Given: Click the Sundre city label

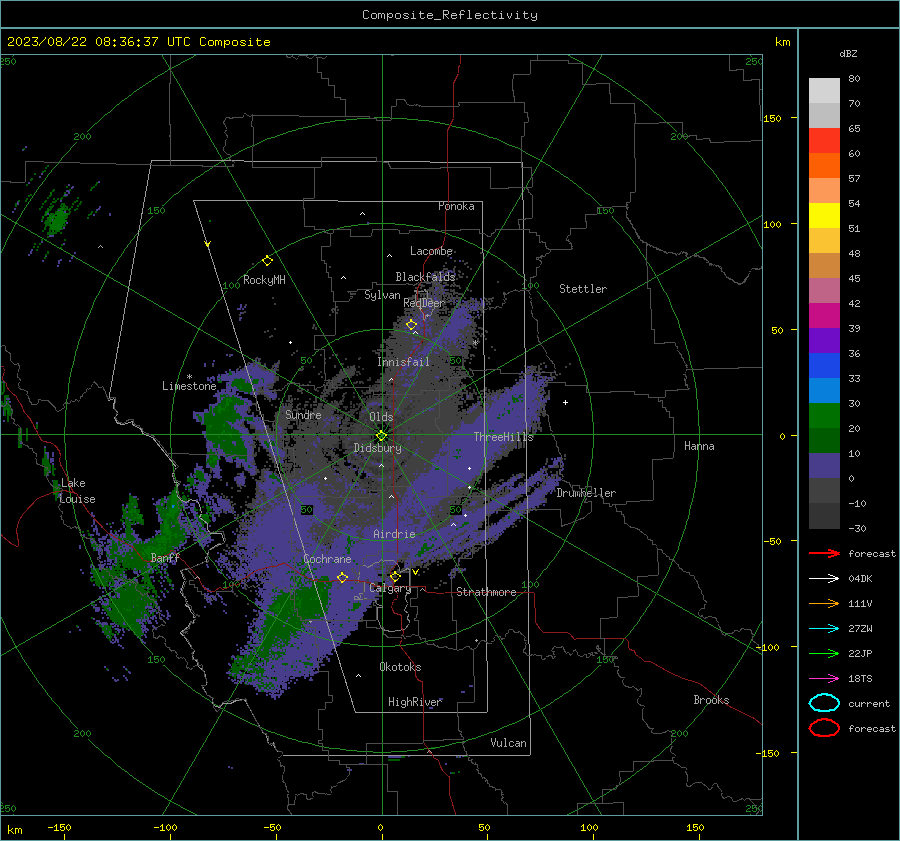Looking at the screenshot, I should pos(303,414).
